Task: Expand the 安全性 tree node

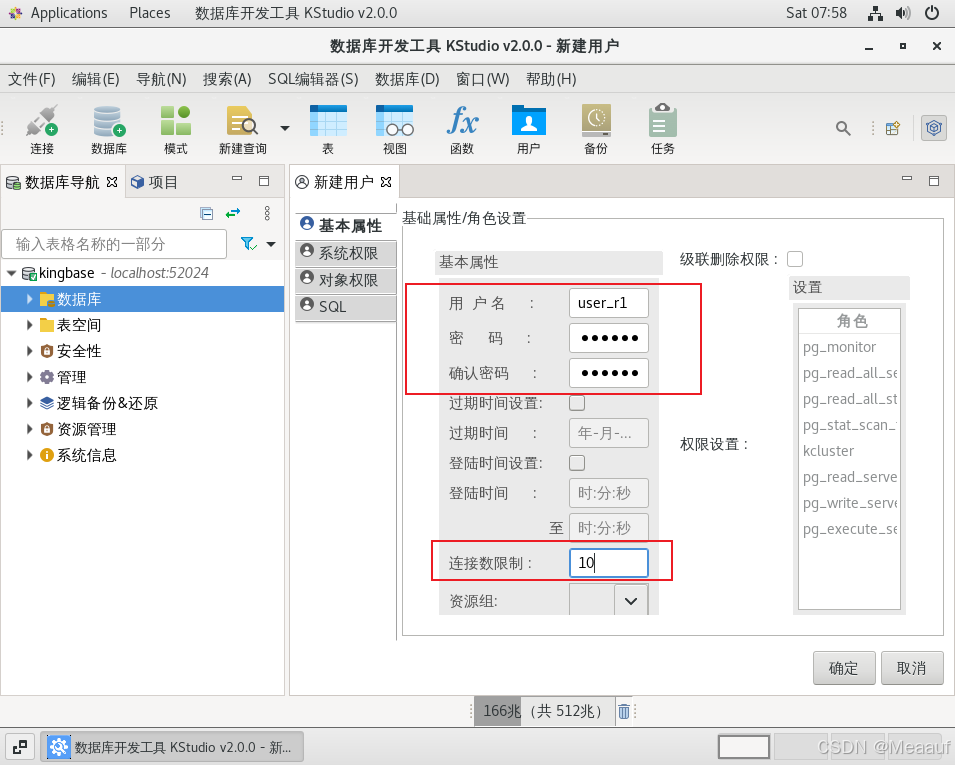Action: [x=29, y=351]
